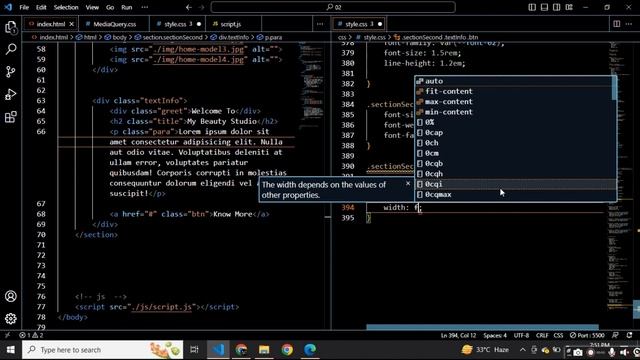Select the right group style.css tab
The image size is (640, 360).
(x=359, y=24)
